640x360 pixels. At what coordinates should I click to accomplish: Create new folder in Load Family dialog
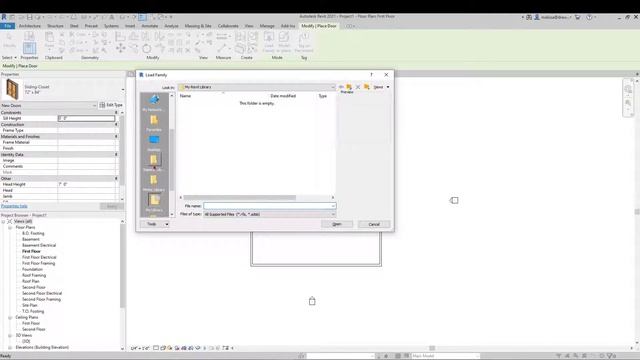367,87
